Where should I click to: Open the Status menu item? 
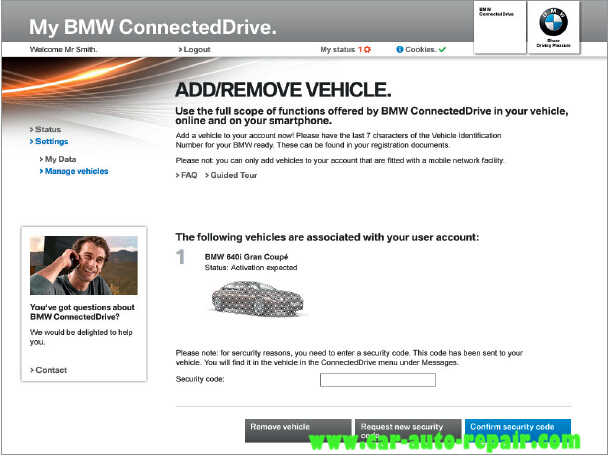click(x=45, y=130)
